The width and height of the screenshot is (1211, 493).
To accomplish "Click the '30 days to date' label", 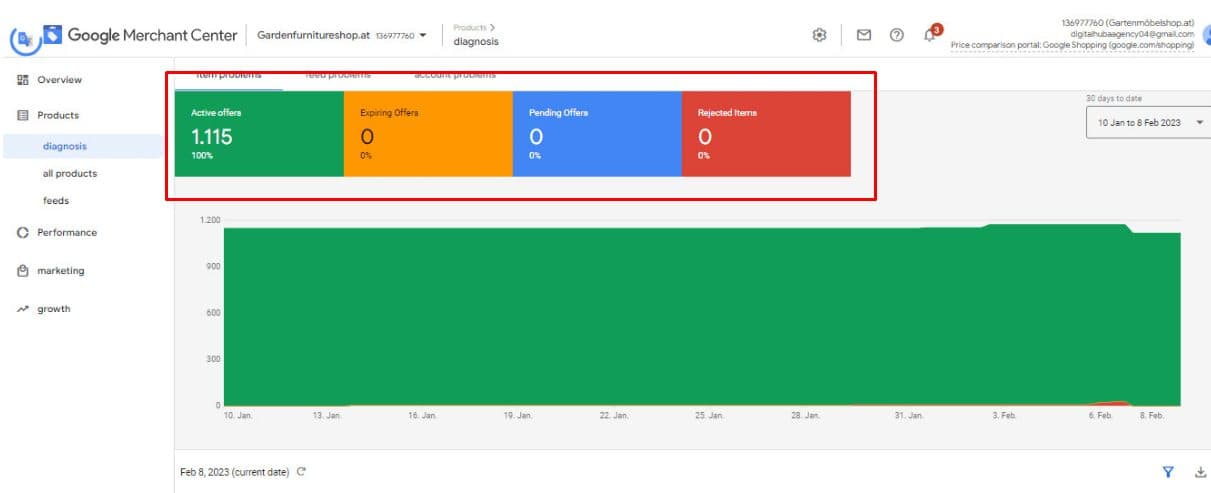I will coord(1114,98).
